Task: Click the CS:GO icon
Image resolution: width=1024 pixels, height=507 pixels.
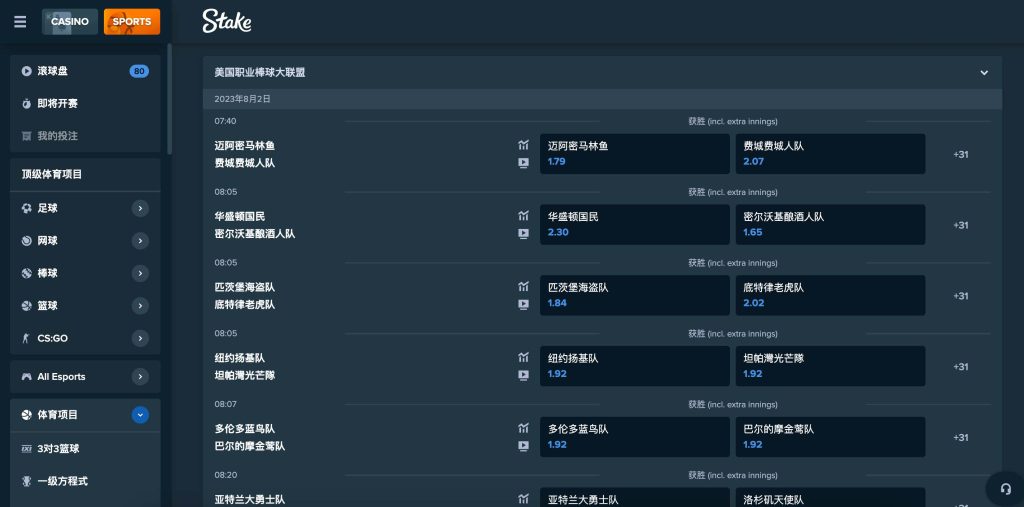Action: [26, 338]
